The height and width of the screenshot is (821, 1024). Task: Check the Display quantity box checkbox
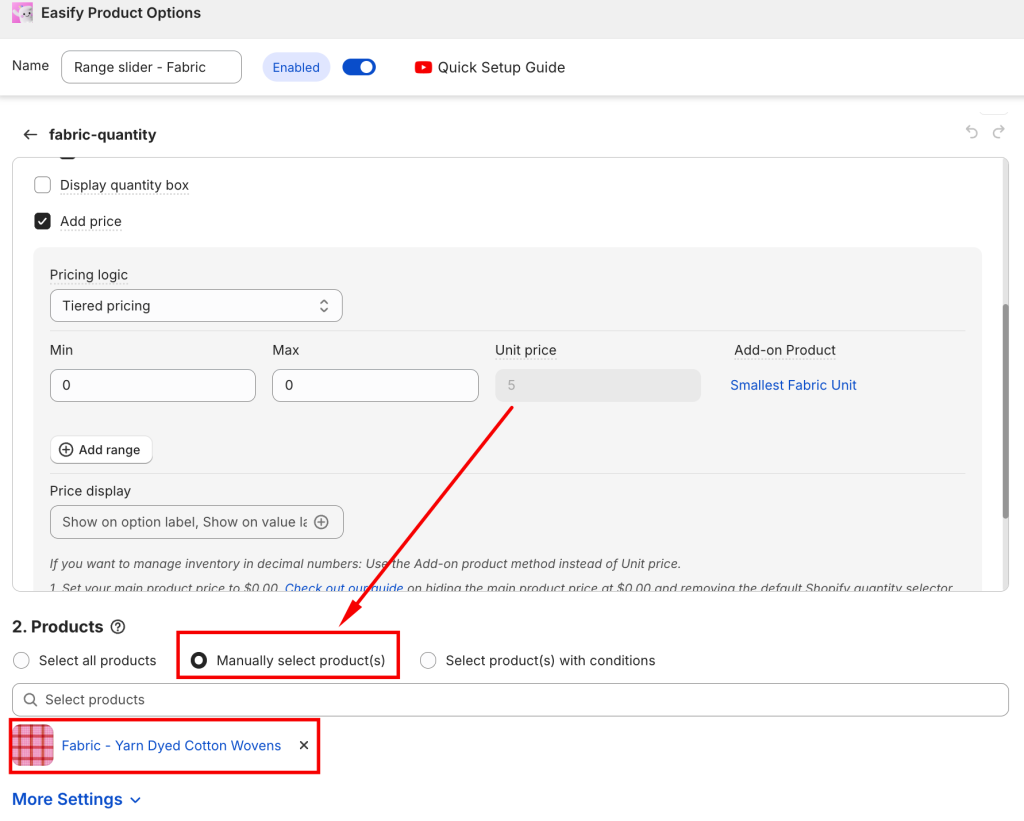pos(43,185)
